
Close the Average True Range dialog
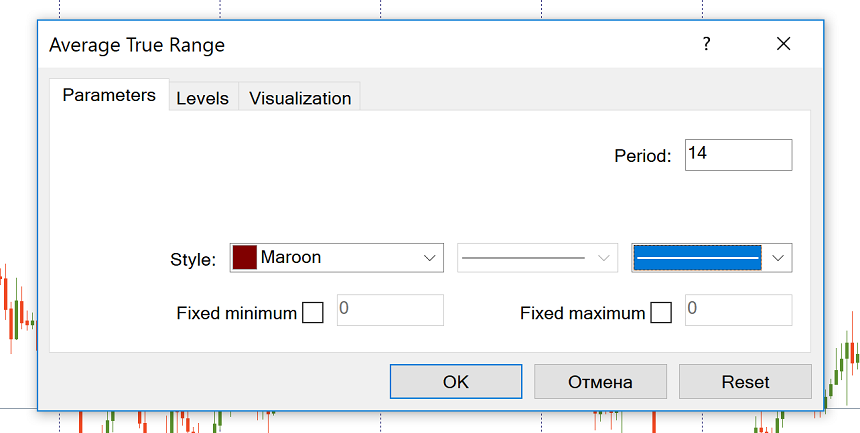click(783, 44)
